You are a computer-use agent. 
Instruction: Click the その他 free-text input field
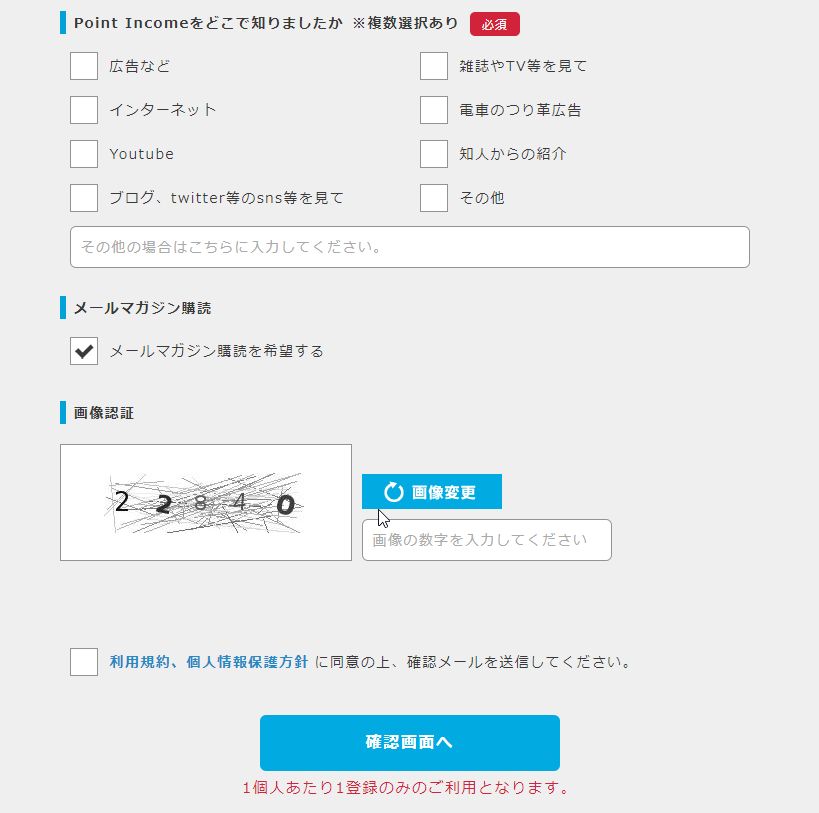[410, 246]
